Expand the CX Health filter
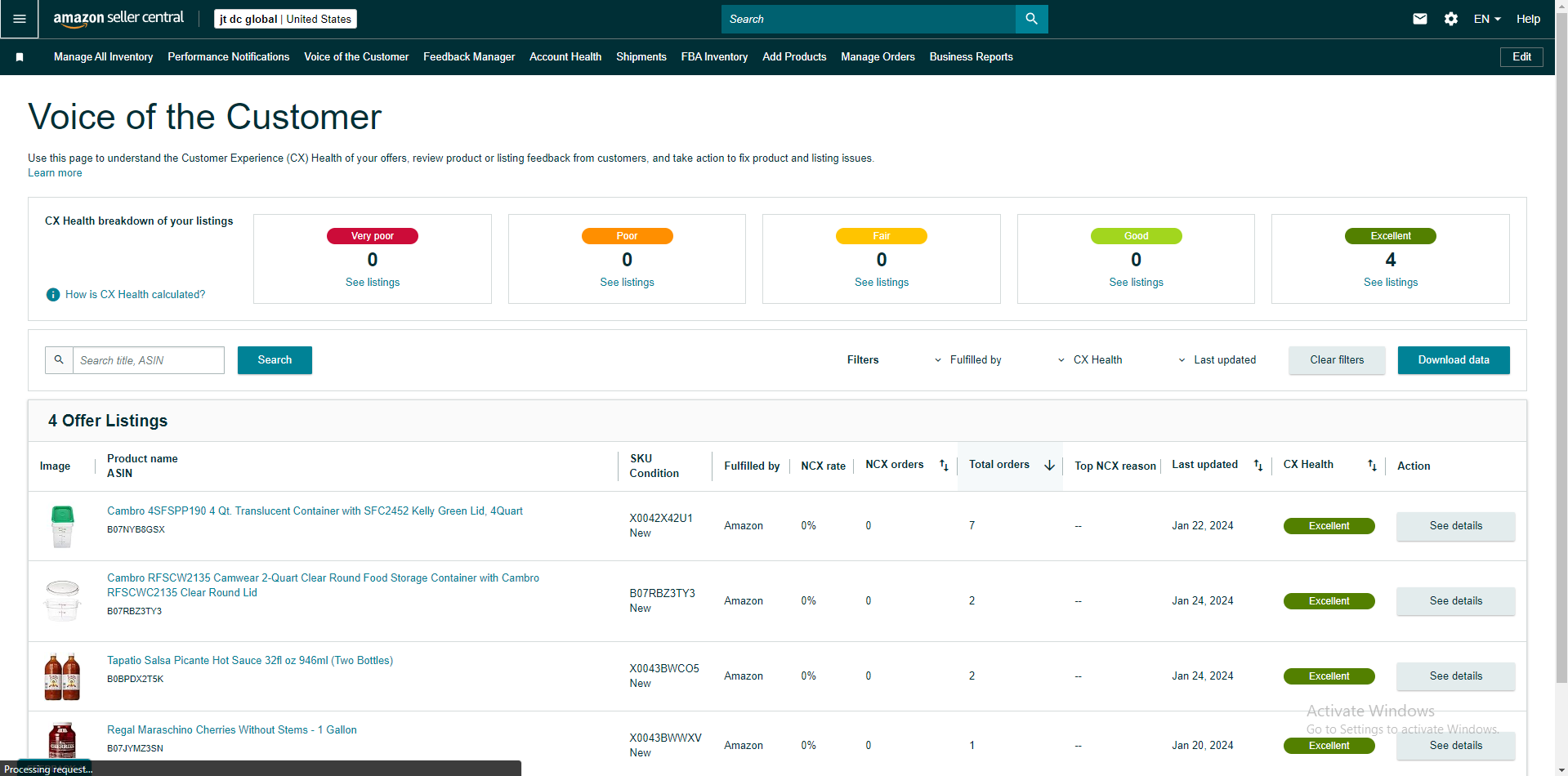The image size is (1568, 776). (x=1090, y=360)
